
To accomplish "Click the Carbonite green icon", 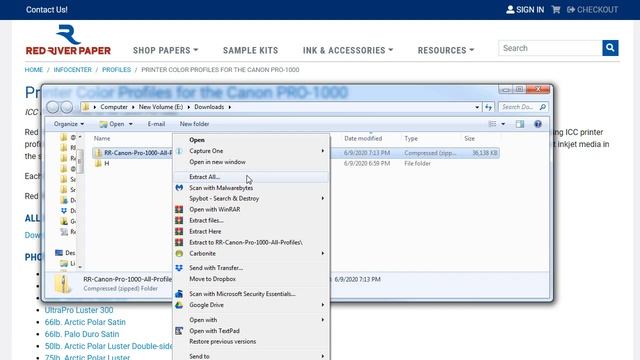I will click(179, 253).
